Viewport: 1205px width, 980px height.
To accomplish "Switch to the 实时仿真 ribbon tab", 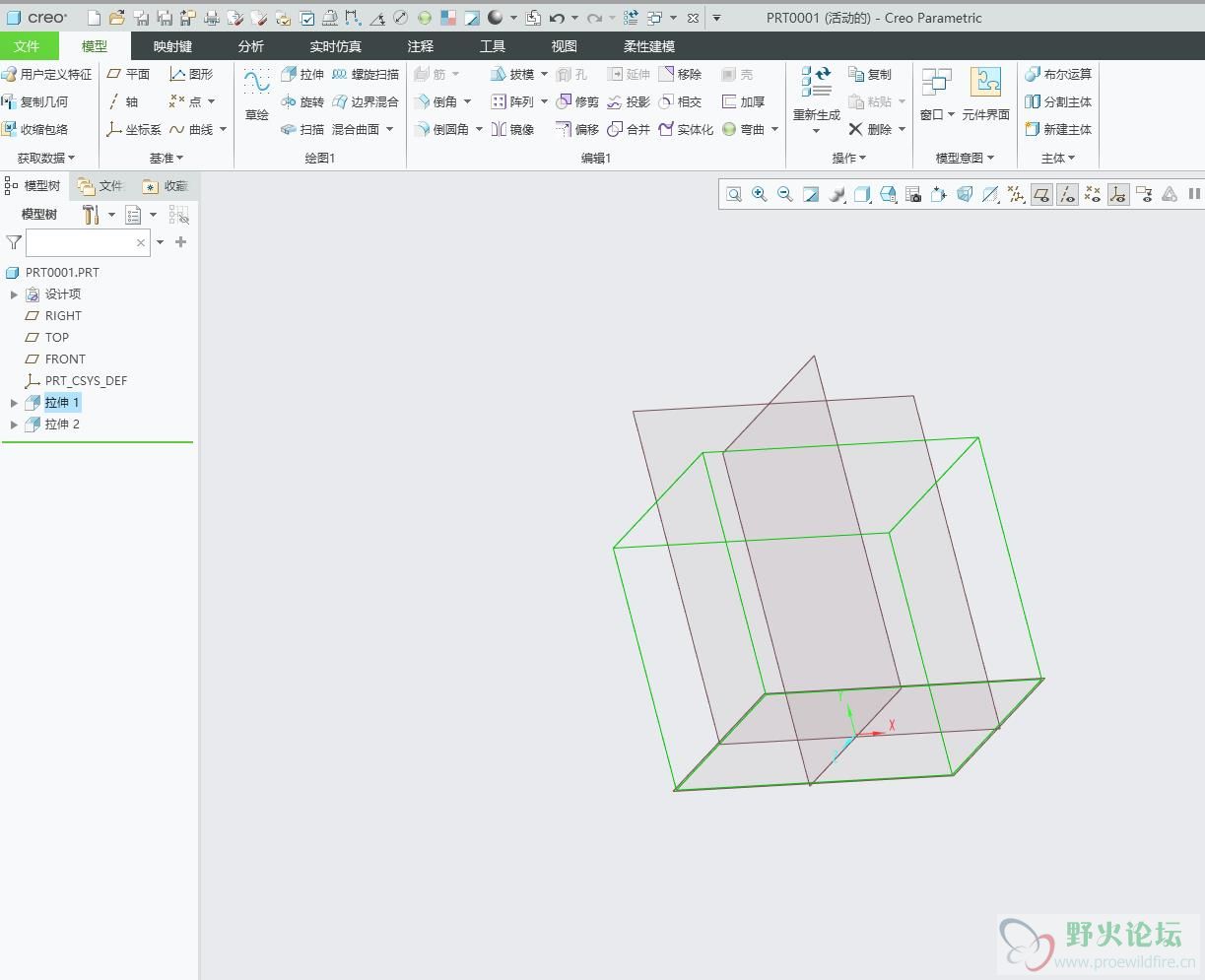I will point(335,46).
